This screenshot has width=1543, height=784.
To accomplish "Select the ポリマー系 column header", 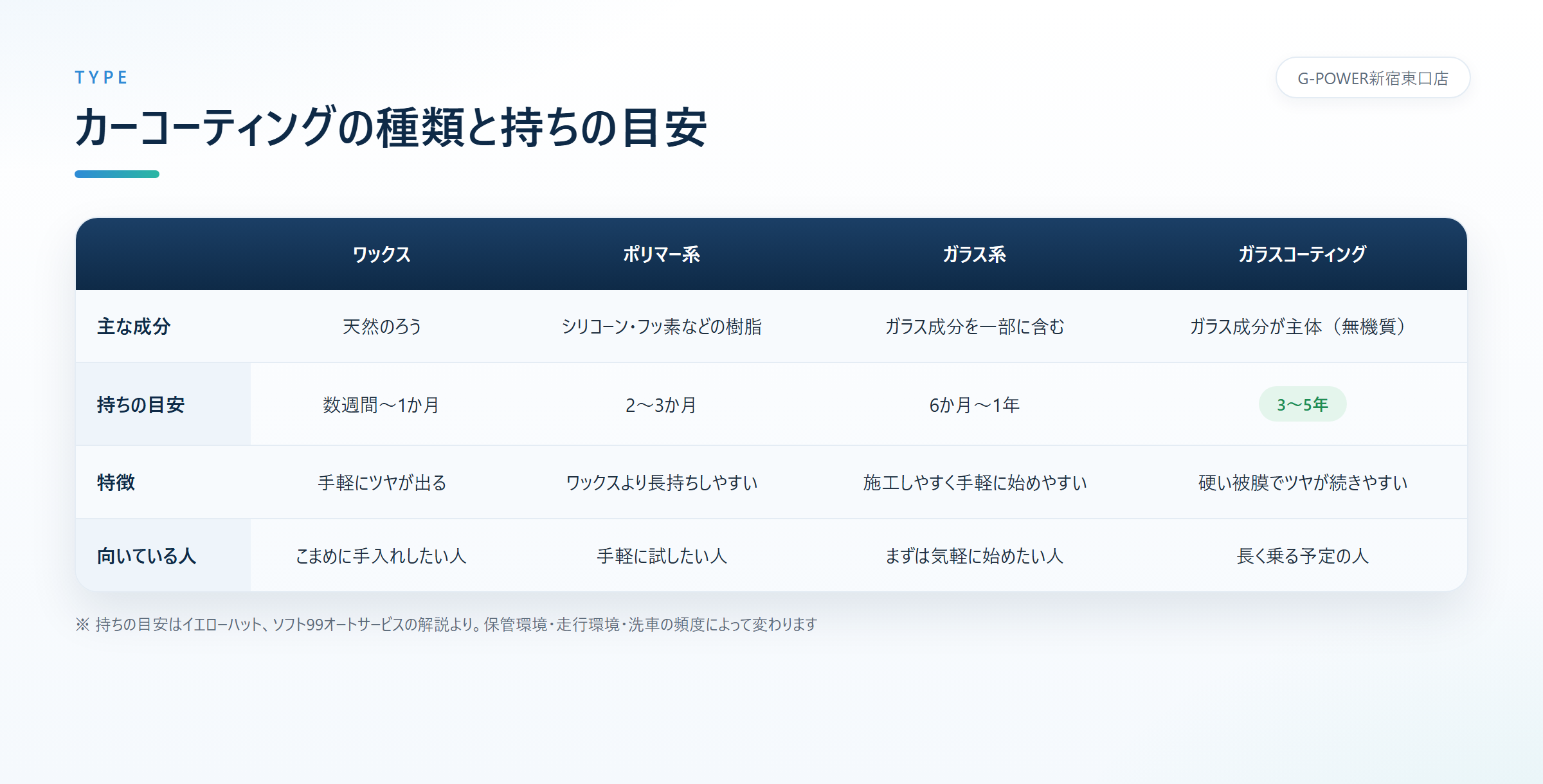I will [x=661, y=254].
